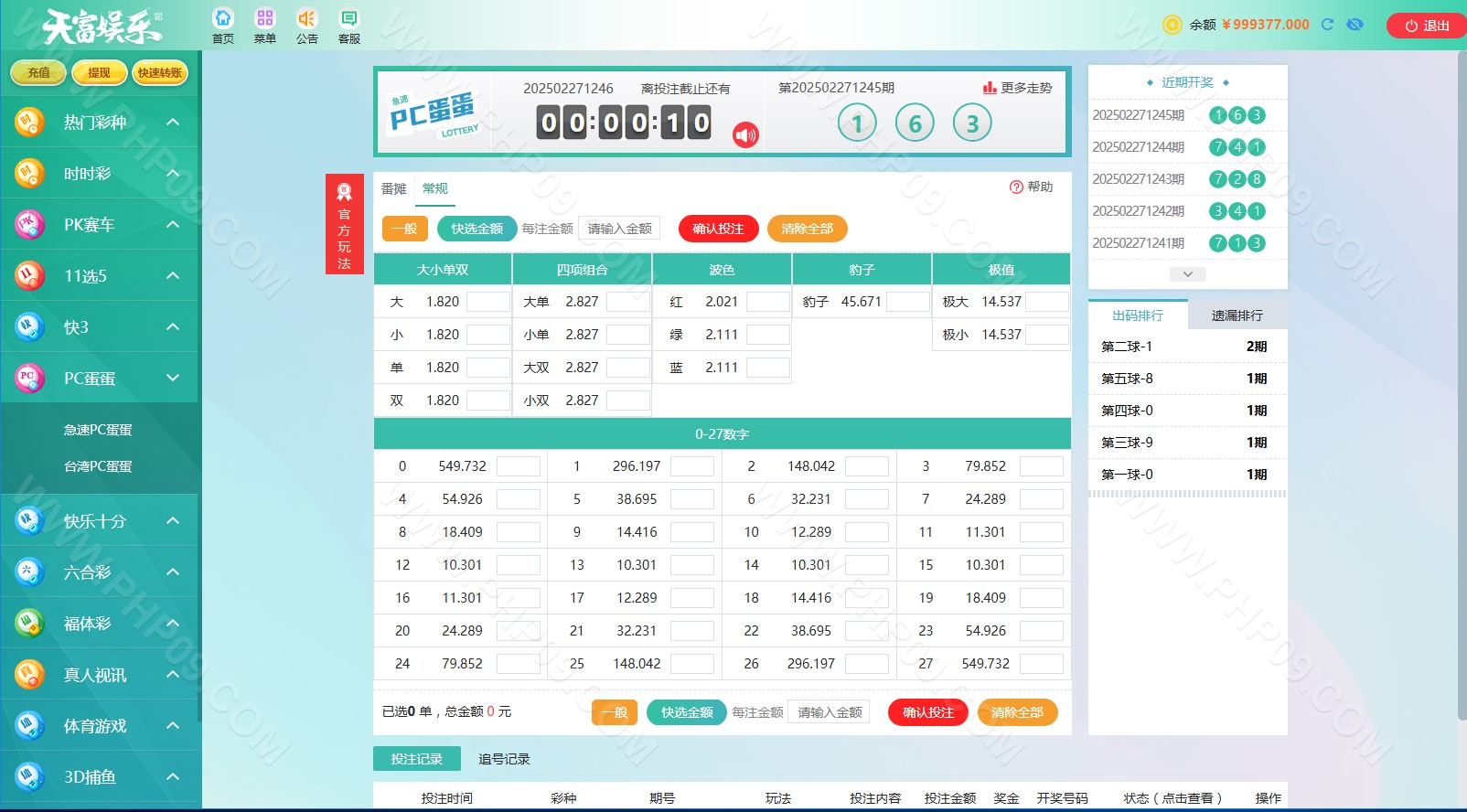Refresh the balance with the reload icon
The image size is (1467, 812).
click(1328, 25)
